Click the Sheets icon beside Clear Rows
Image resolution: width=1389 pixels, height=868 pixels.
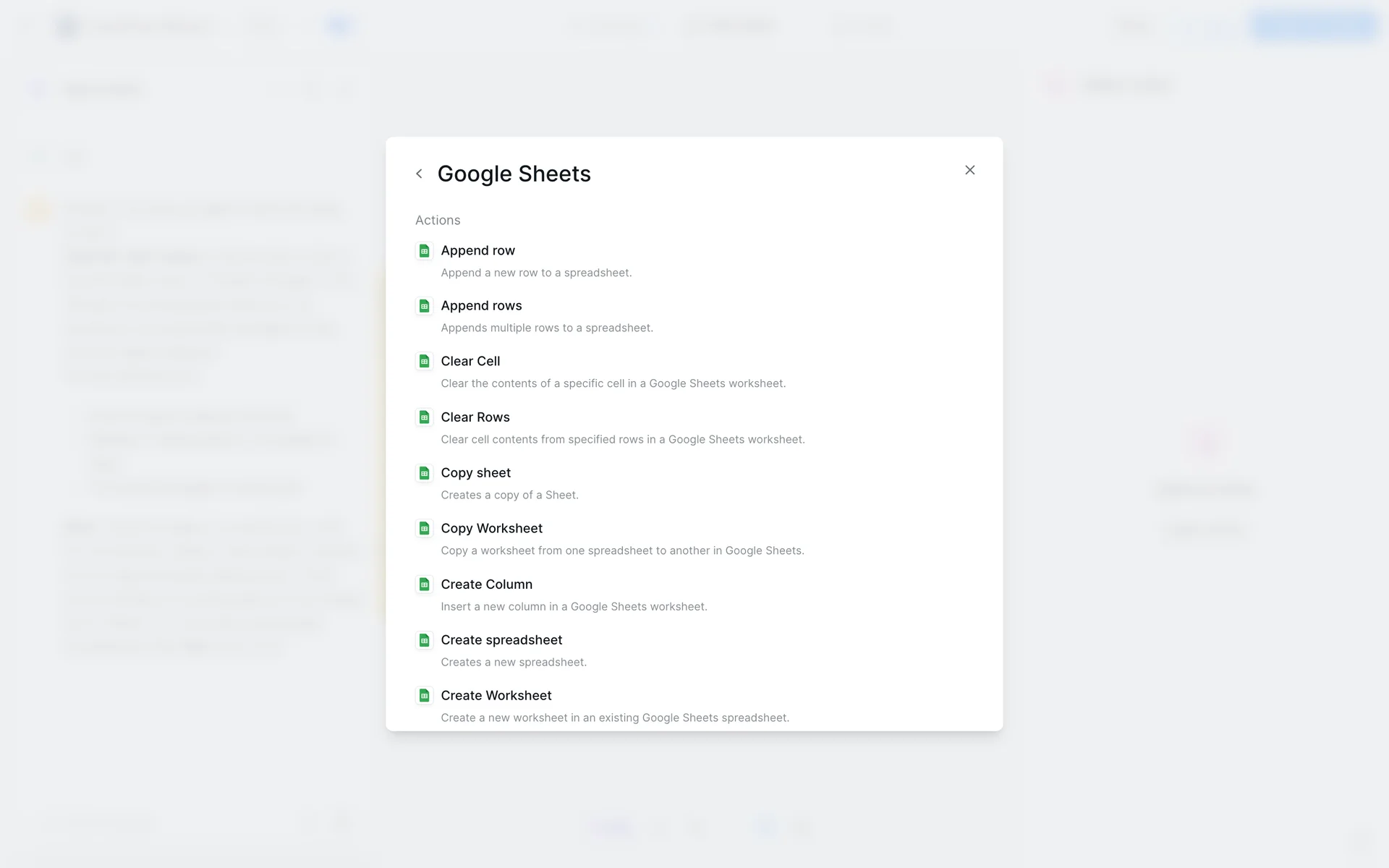(425, 417)
